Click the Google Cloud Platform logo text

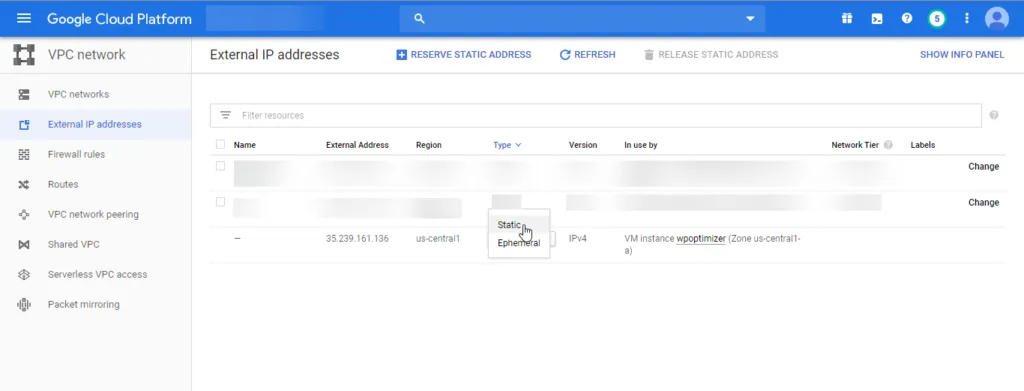pyautogui.click(x=120, y=19)
